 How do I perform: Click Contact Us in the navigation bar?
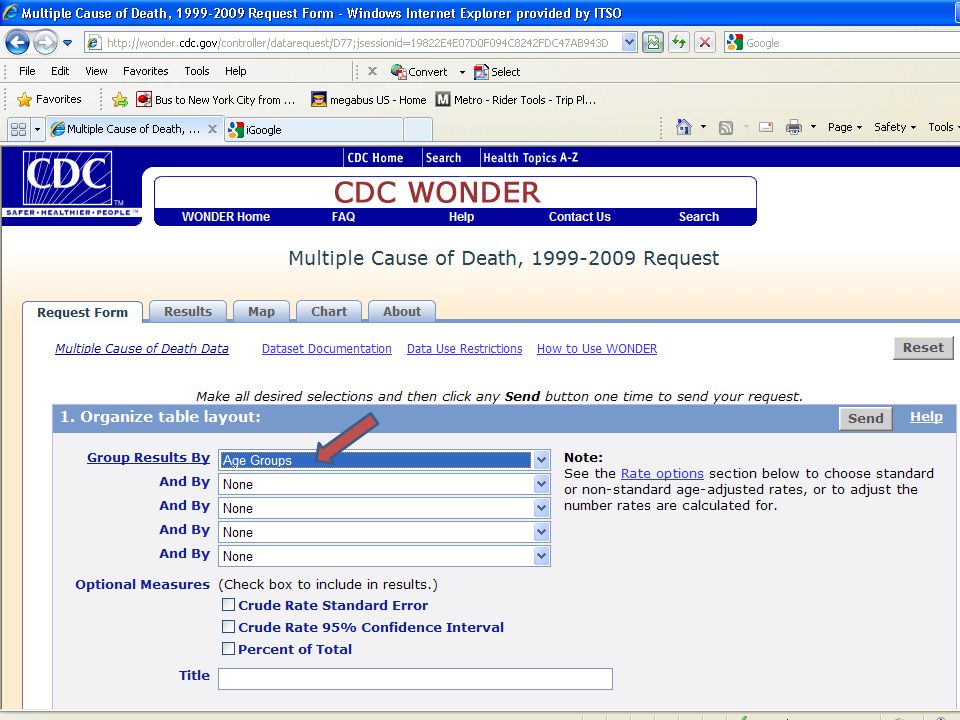point(579,217)
